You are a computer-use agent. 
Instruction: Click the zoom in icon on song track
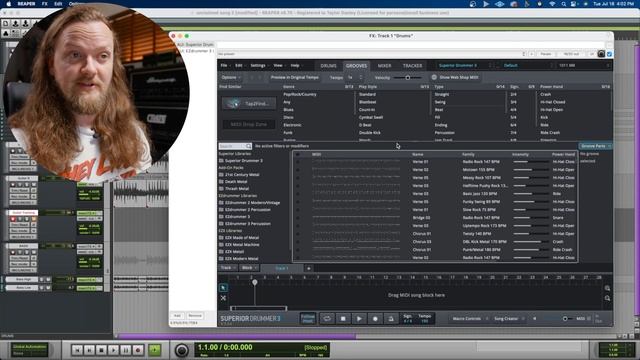(x=607, y=288)
